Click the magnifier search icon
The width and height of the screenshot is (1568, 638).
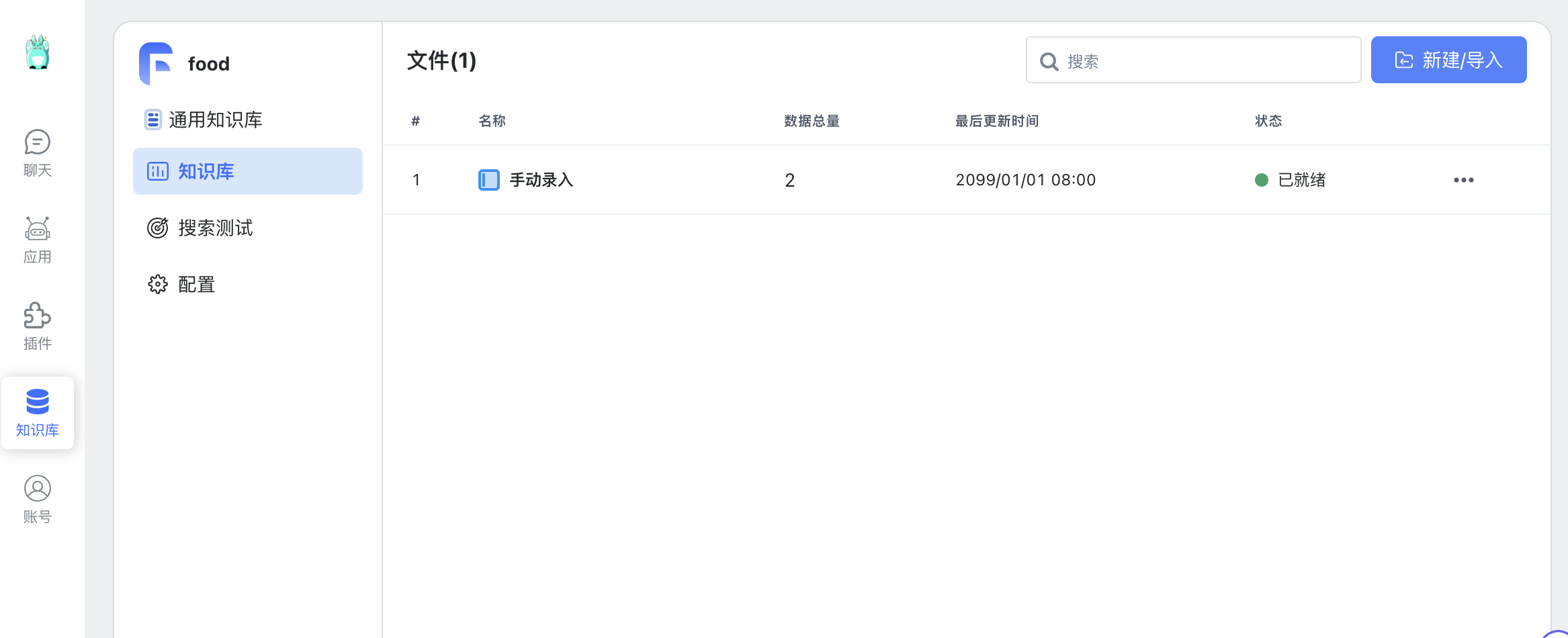click(1049, 62)
